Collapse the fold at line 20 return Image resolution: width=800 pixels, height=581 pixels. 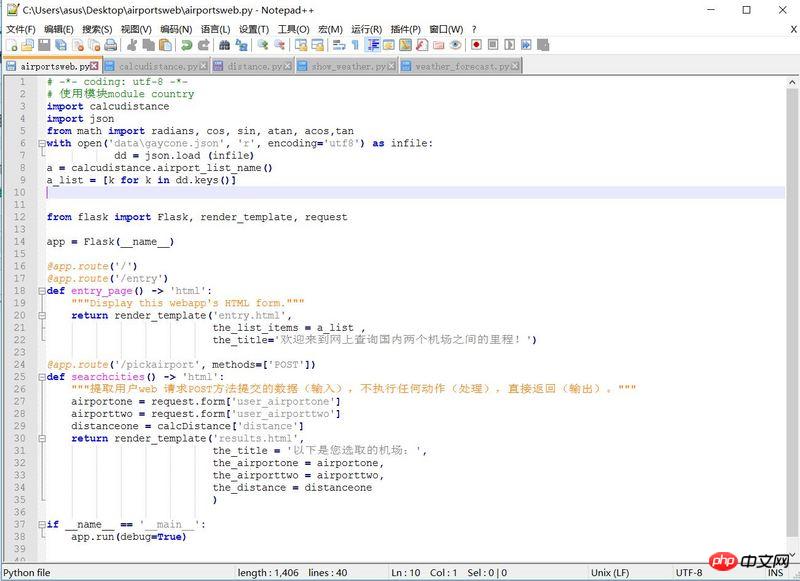[x=42, y=315]
